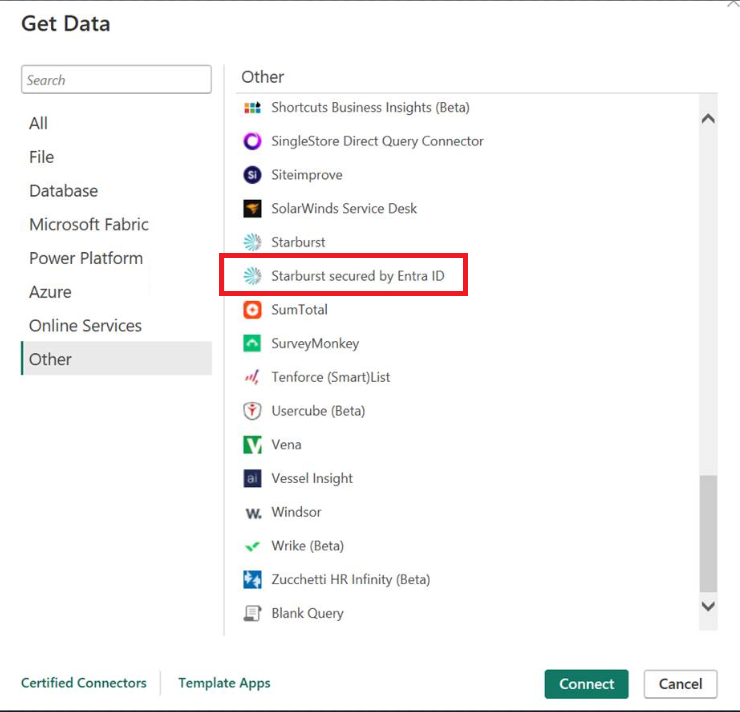
Task: Click the SolarWinds Service Desk icon
Action: 252,209
